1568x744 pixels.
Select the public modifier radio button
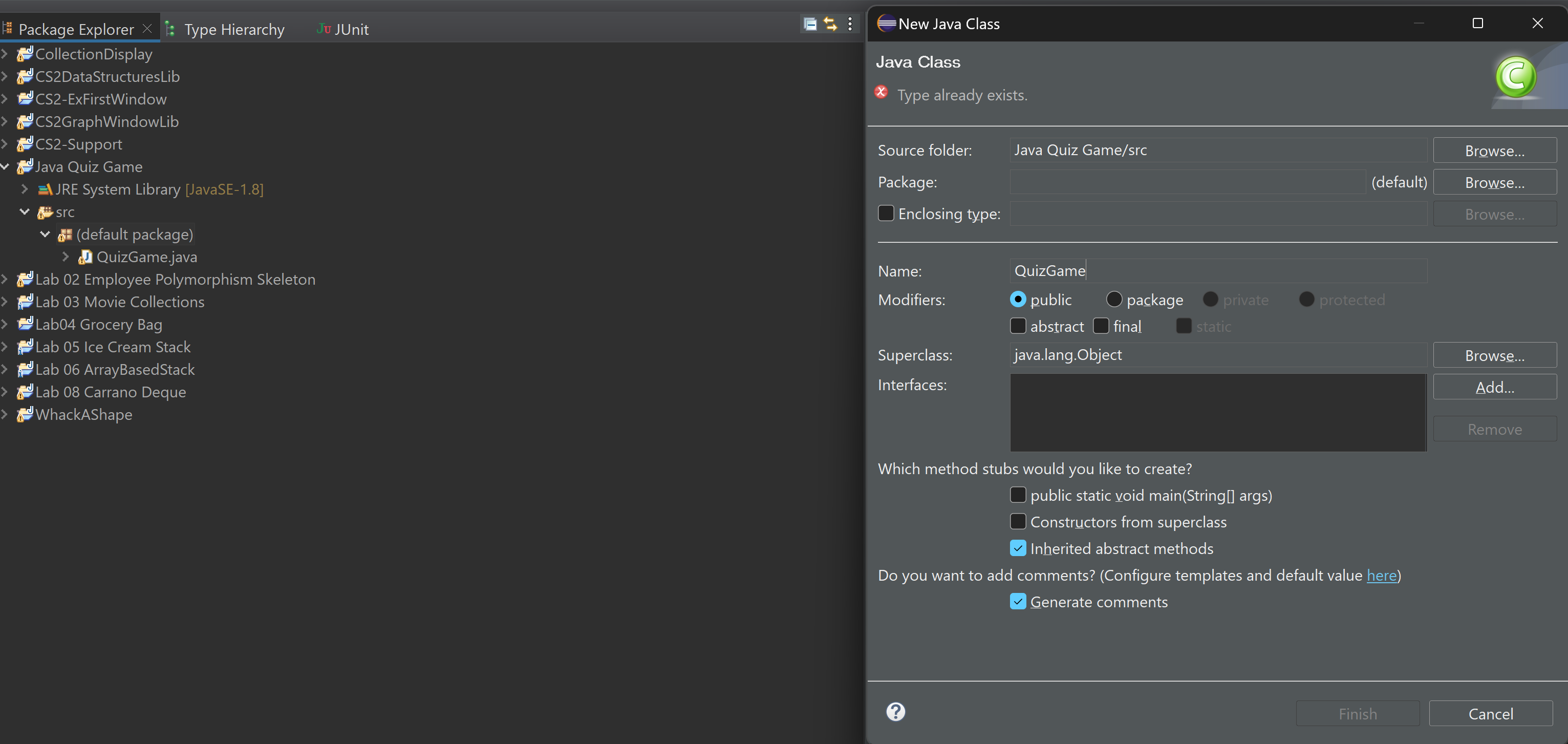tap(1018, 299)
